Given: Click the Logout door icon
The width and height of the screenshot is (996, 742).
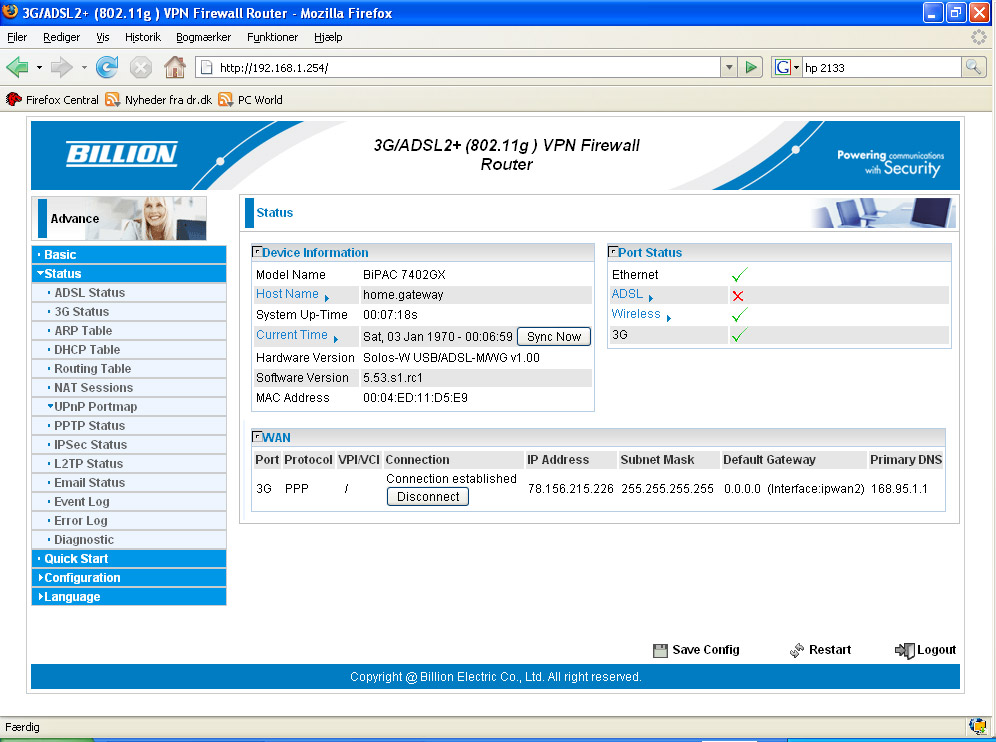Looking at the screenshot, I should click(x=904, y=650).
